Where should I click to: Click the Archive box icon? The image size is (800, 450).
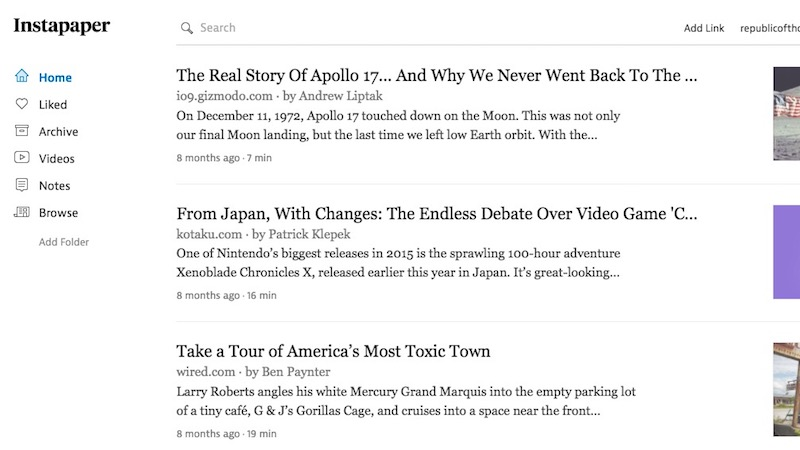(x=21, y=131)
